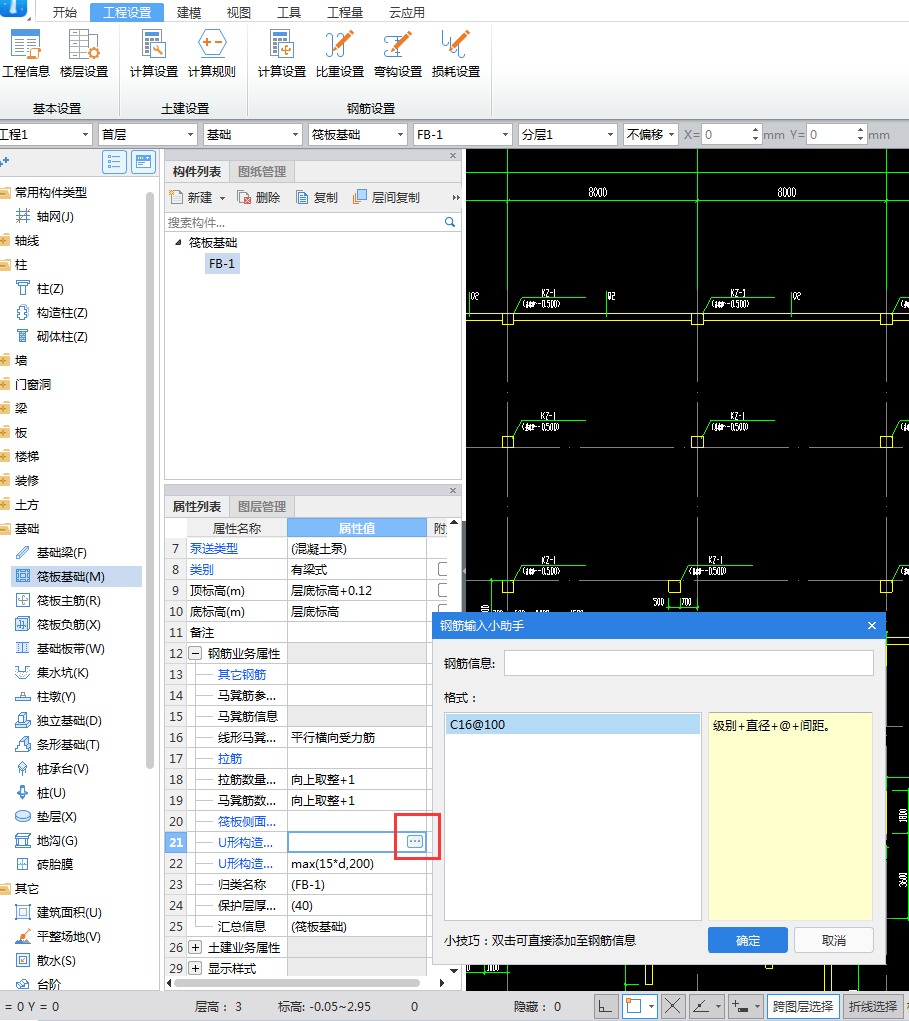
Task: Tick the 附加 checkbox for 类别 row
Action: pos(443,569)
